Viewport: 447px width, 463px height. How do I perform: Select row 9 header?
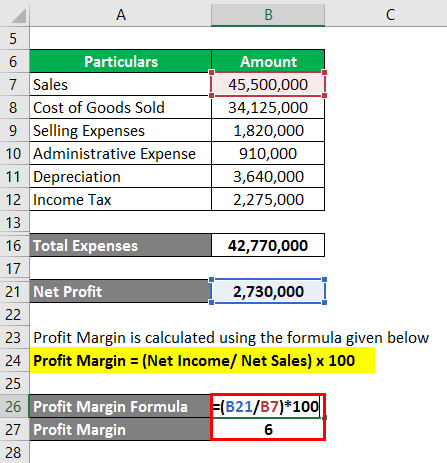(14, 130)
